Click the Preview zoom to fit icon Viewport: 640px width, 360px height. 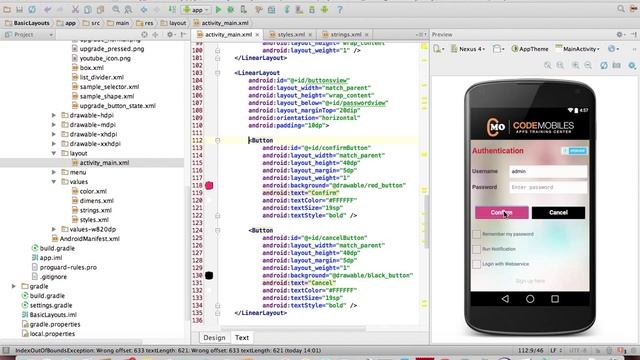click(x=548, y=65)
